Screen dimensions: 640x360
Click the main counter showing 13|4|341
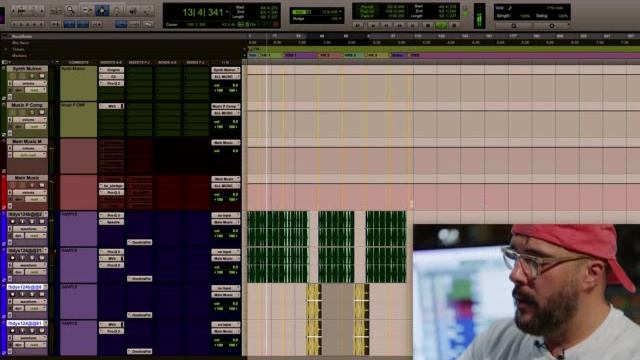pyautogui.click(x=203, y=13)
